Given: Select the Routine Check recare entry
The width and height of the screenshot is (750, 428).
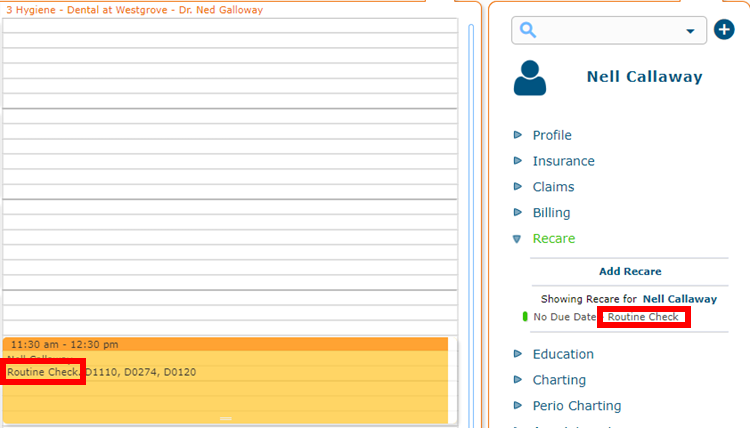Looking at the screenshot, I should click(x=643, y=317).
